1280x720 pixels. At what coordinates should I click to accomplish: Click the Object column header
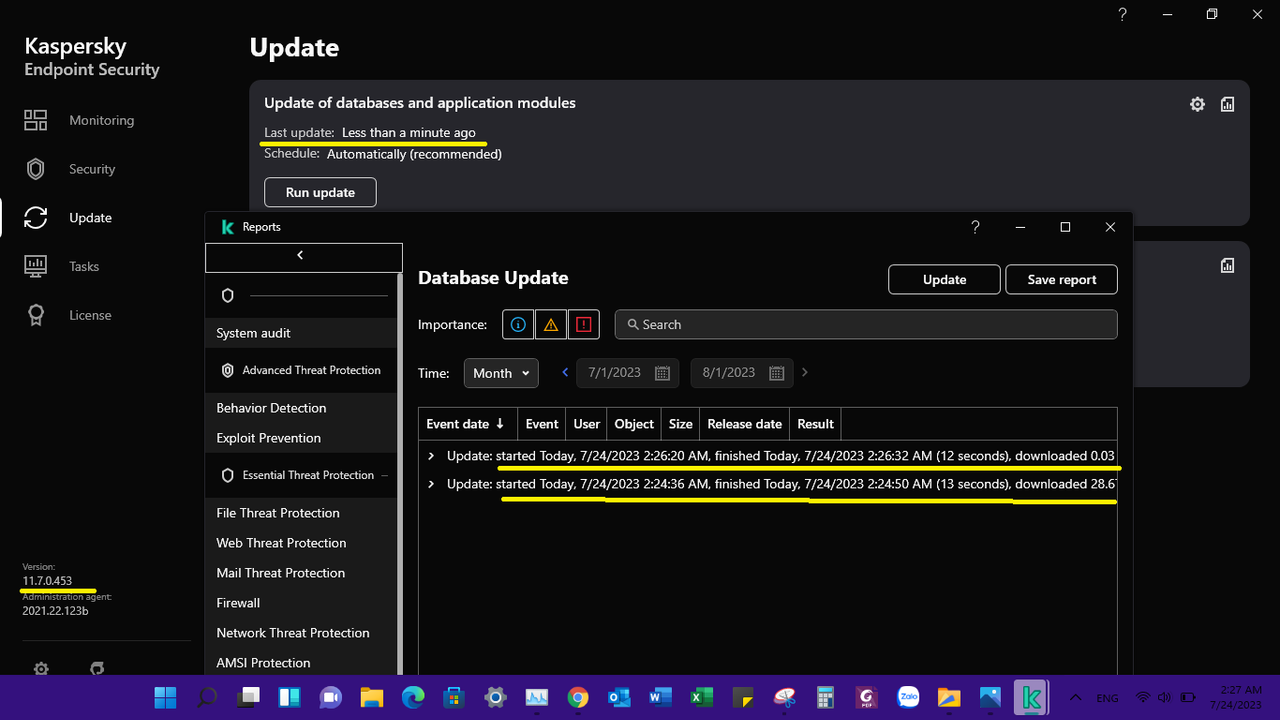634,424
